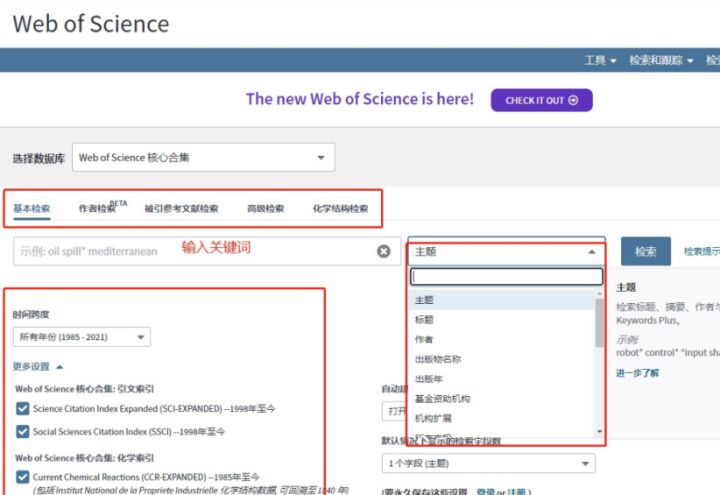Image resolution: width=720 pixels, height=495 pixels.
Task: Choose 作者 option in field list
Action: tap(502, 339)
